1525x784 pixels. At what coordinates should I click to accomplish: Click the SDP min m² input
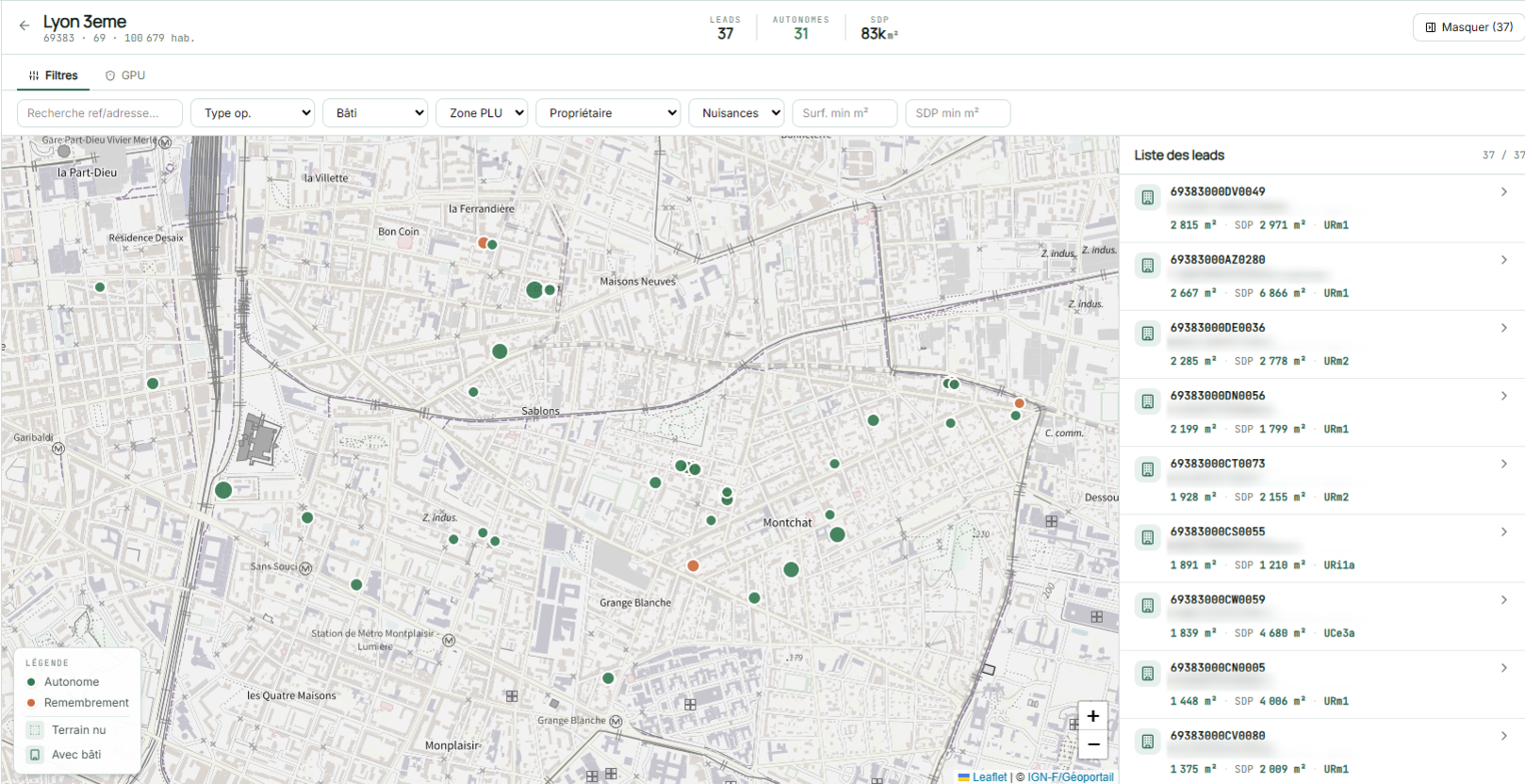pos(958,113)
